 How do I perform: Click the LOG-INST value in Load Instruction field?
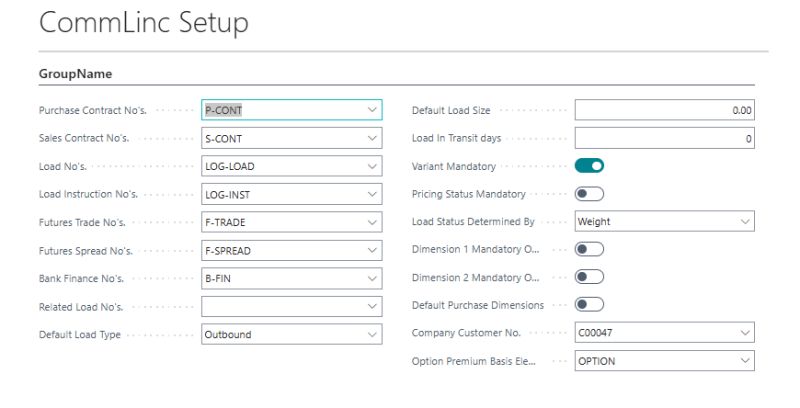[228, 194]
